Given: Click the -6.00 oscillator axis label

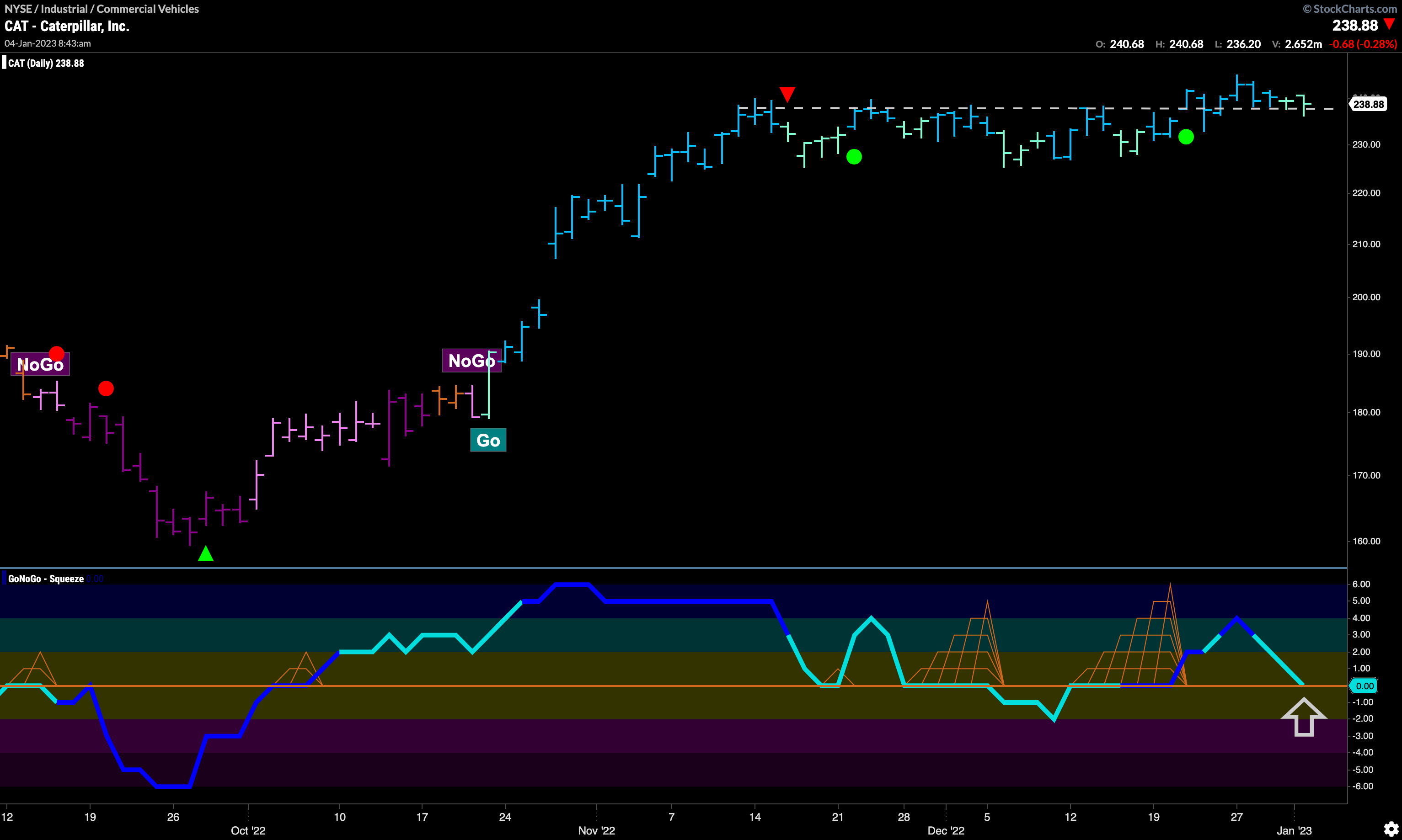Looking at the screenshot, I should [1362, 786].
